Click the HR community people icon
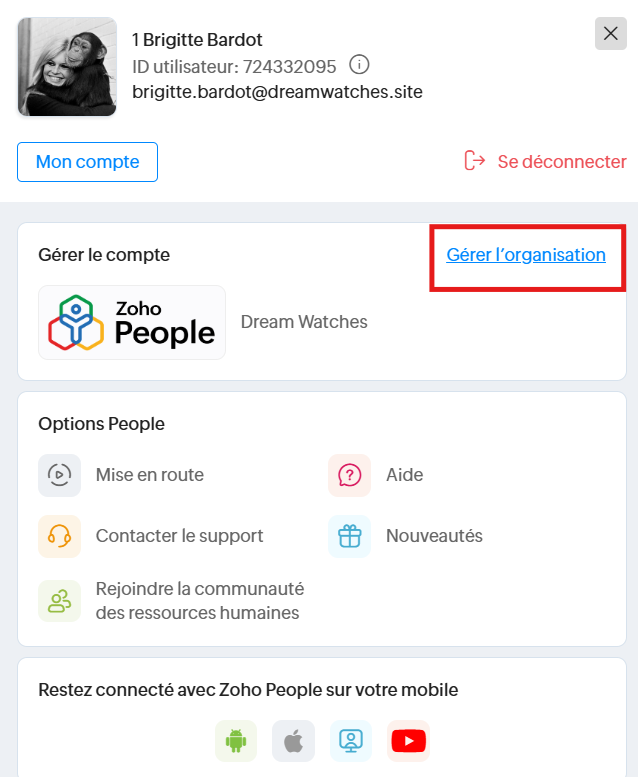The height and width of the screenshot is (777, 638). 59,600
